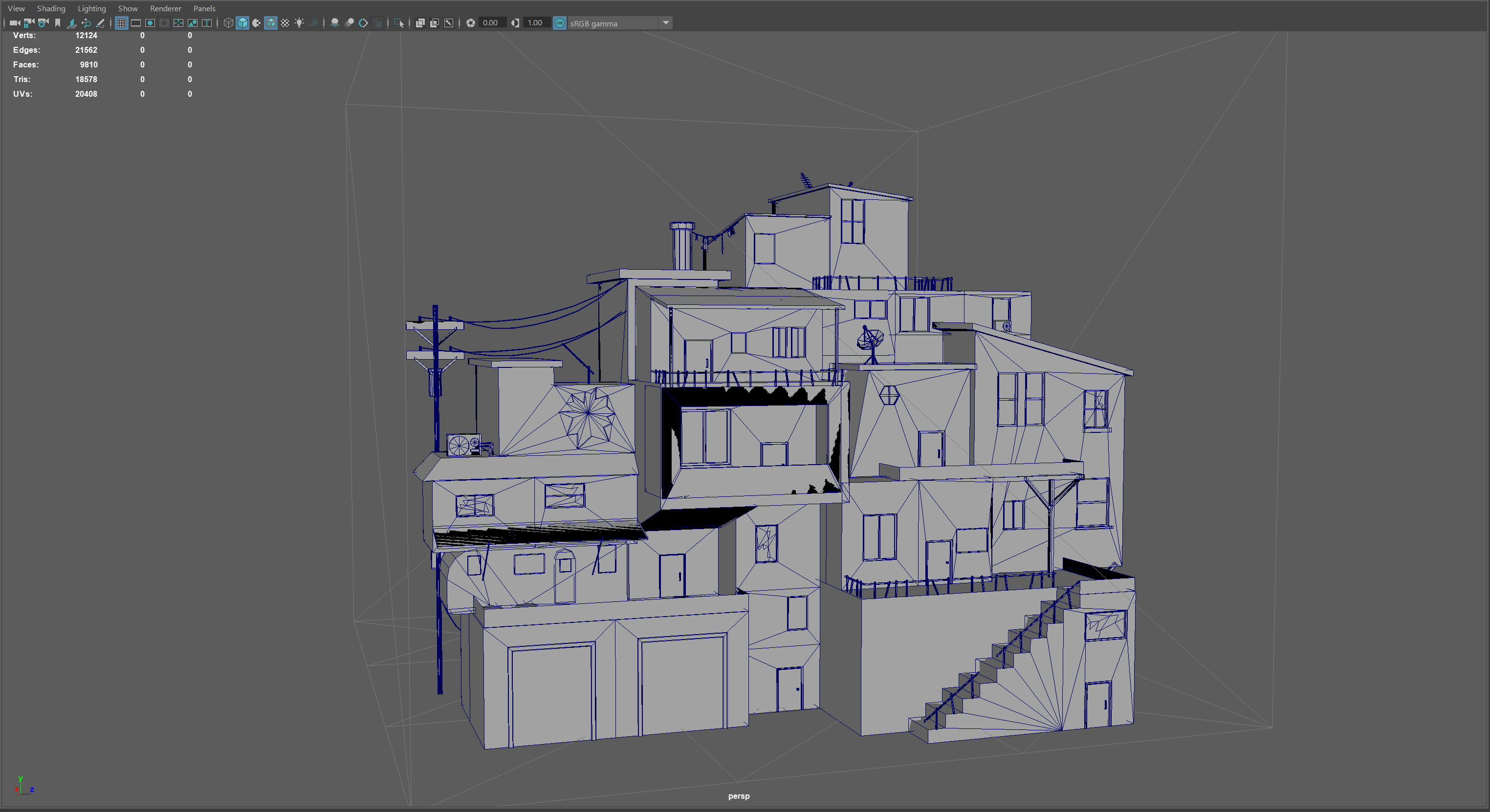The height and width of the screenshot is (812, 1490).
Task: Open the Renderer menu
Action: 165,8
